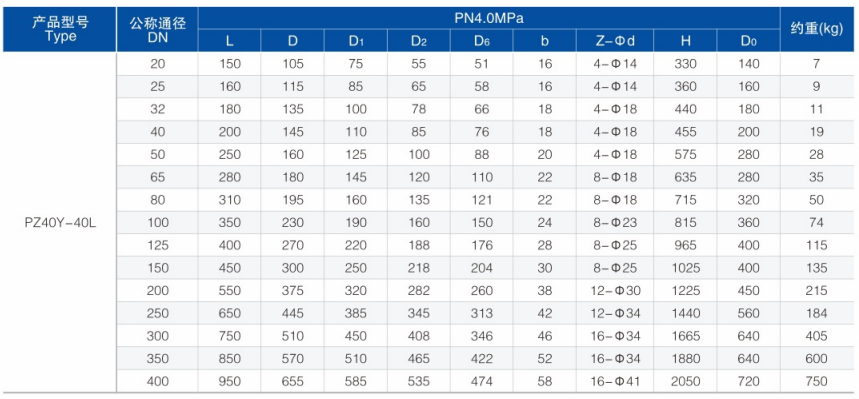This screenshot has height=399, width=859.
Task: Click the b column header
Action: [545, 41]
